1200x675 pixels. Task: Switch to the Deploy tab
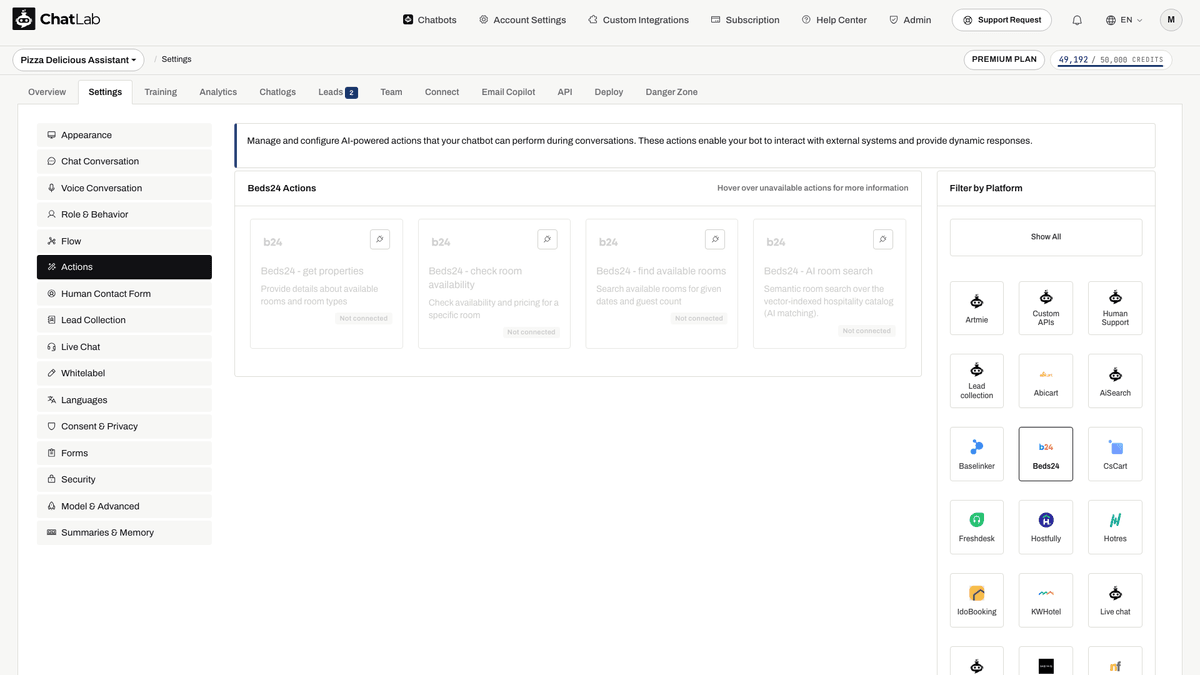pyautogui.click(x=609, y=92)
